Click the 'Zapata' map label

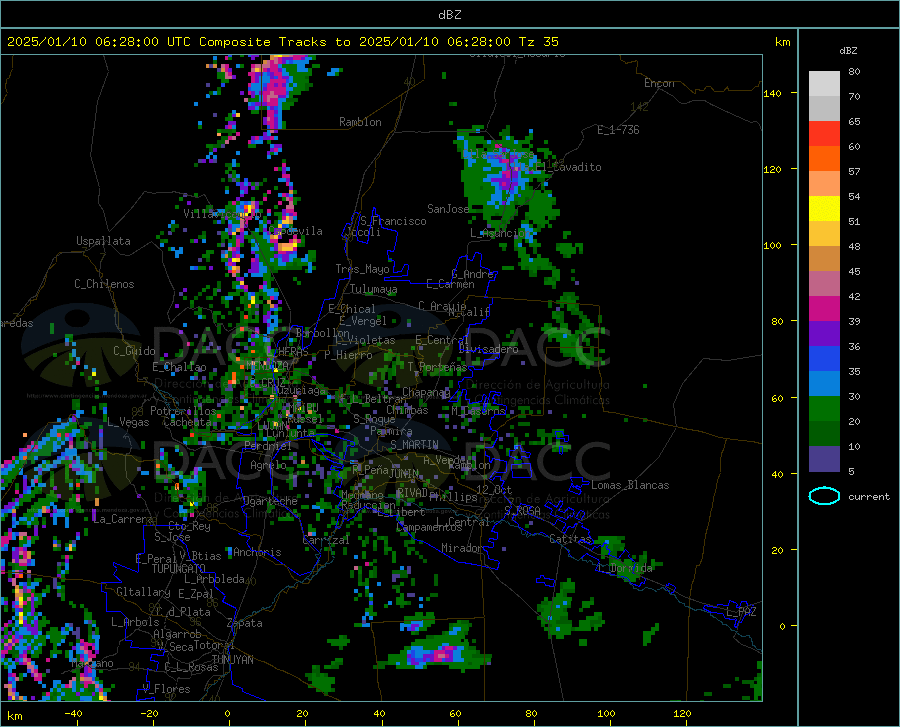click(245, 623)
